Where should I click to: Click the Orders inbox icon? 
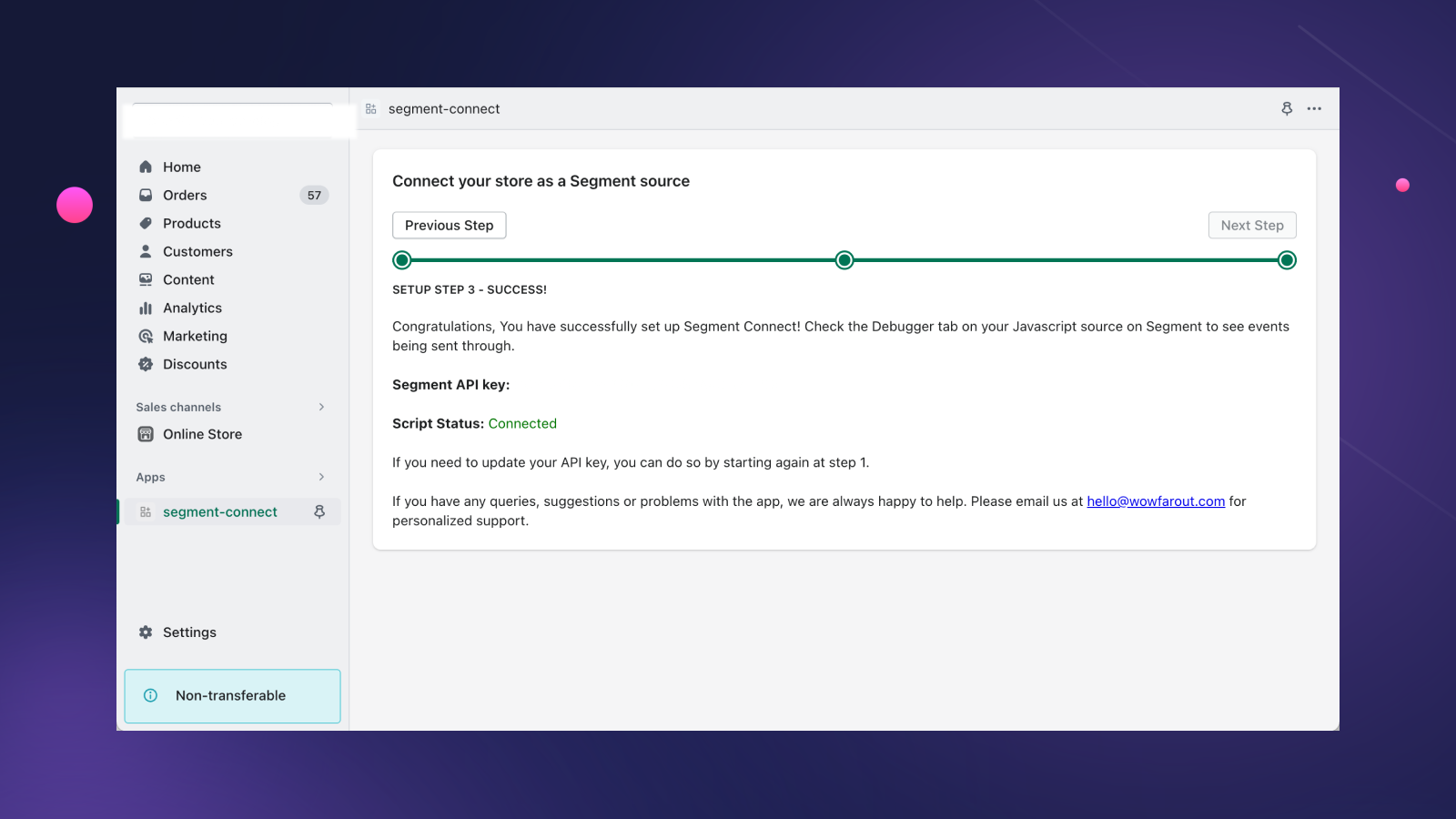click(146, 195)
